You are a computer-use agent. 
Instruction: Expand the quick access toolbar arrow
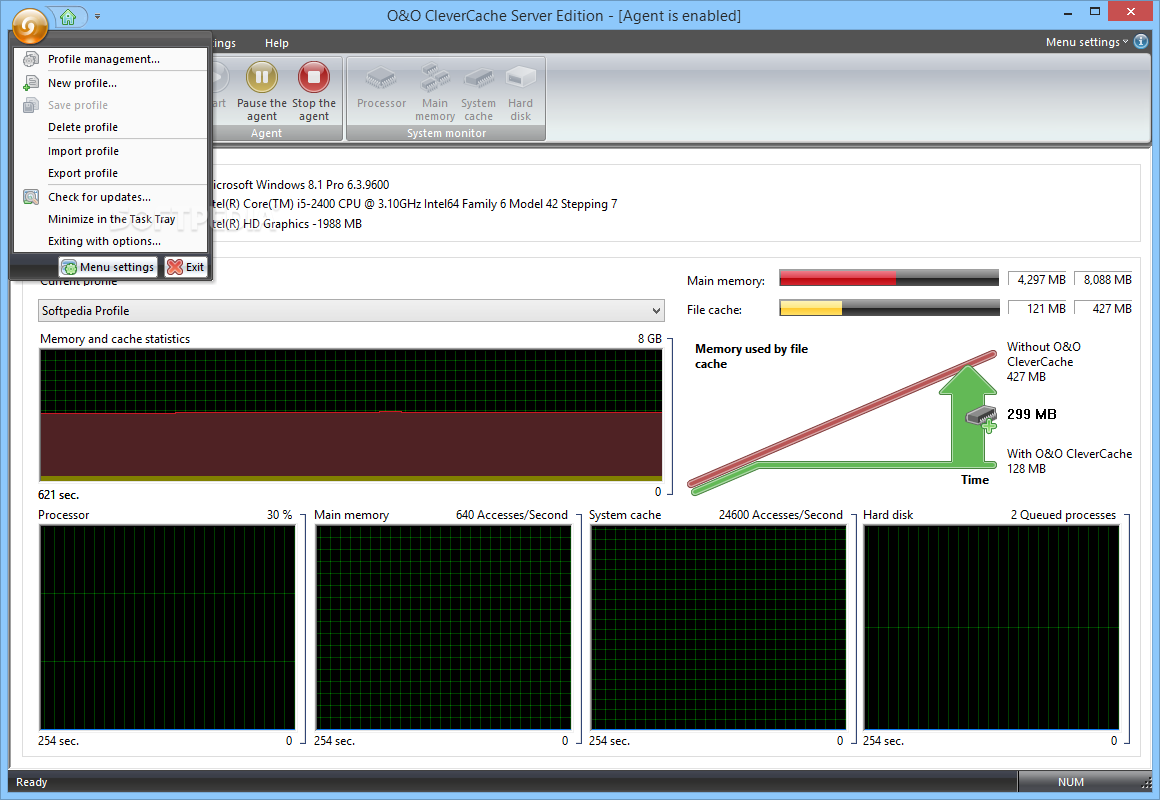pyautogui.click(x=98, y=16)
